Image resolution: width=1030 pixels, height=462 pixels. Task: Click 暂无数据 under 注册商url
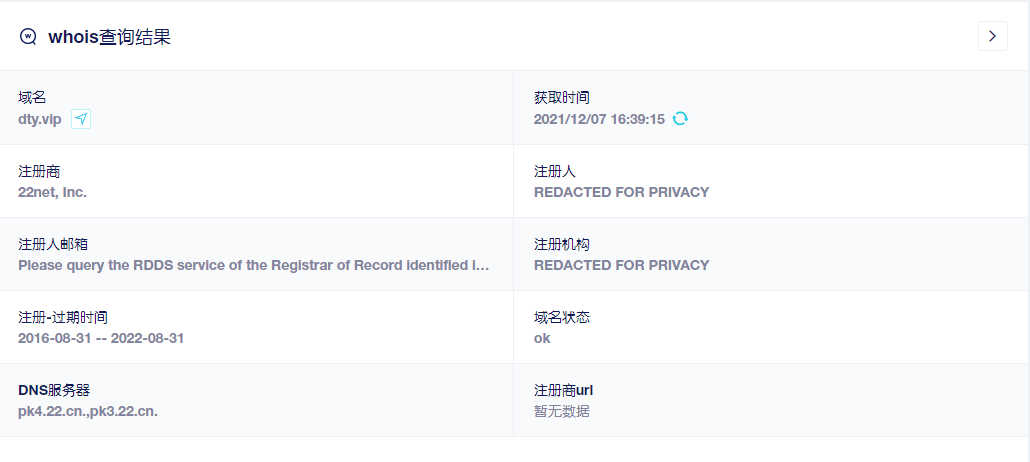[561, 411]
